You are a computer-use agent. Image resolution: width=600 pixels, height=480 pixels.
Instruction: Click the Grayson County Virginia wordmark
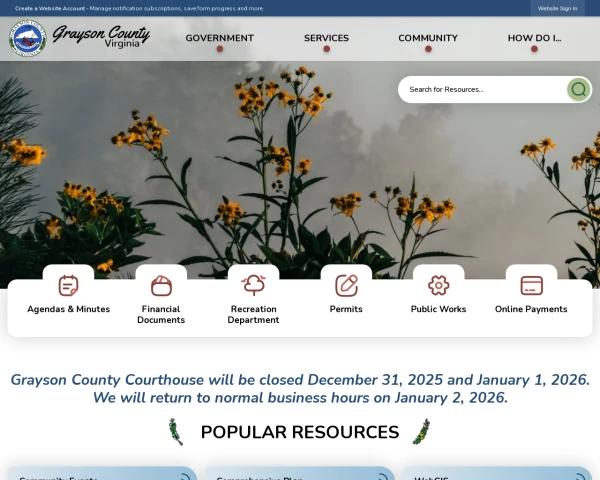[x=101, y=37]
